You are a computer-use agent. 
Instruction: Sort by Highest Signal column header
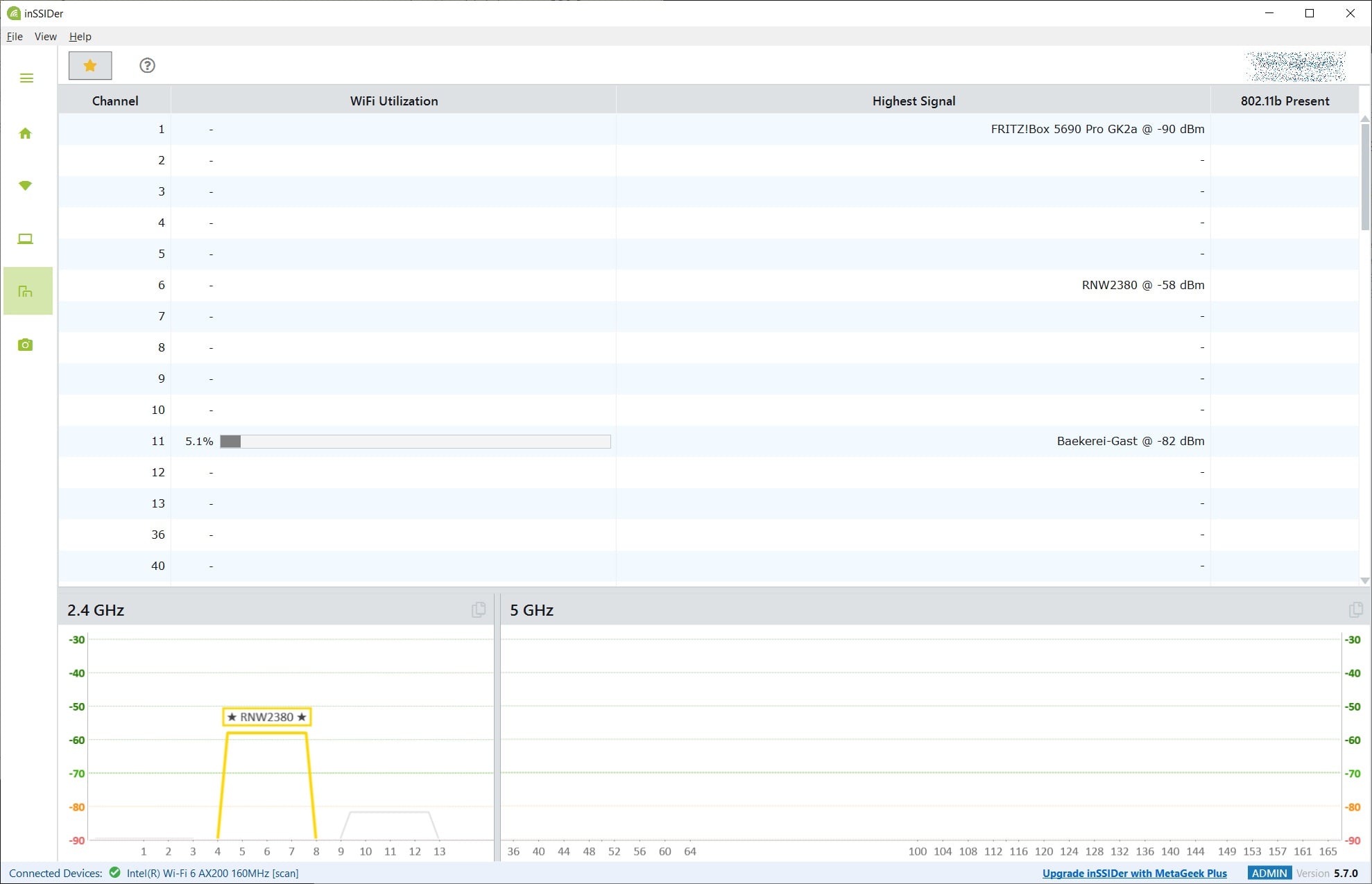914,101
